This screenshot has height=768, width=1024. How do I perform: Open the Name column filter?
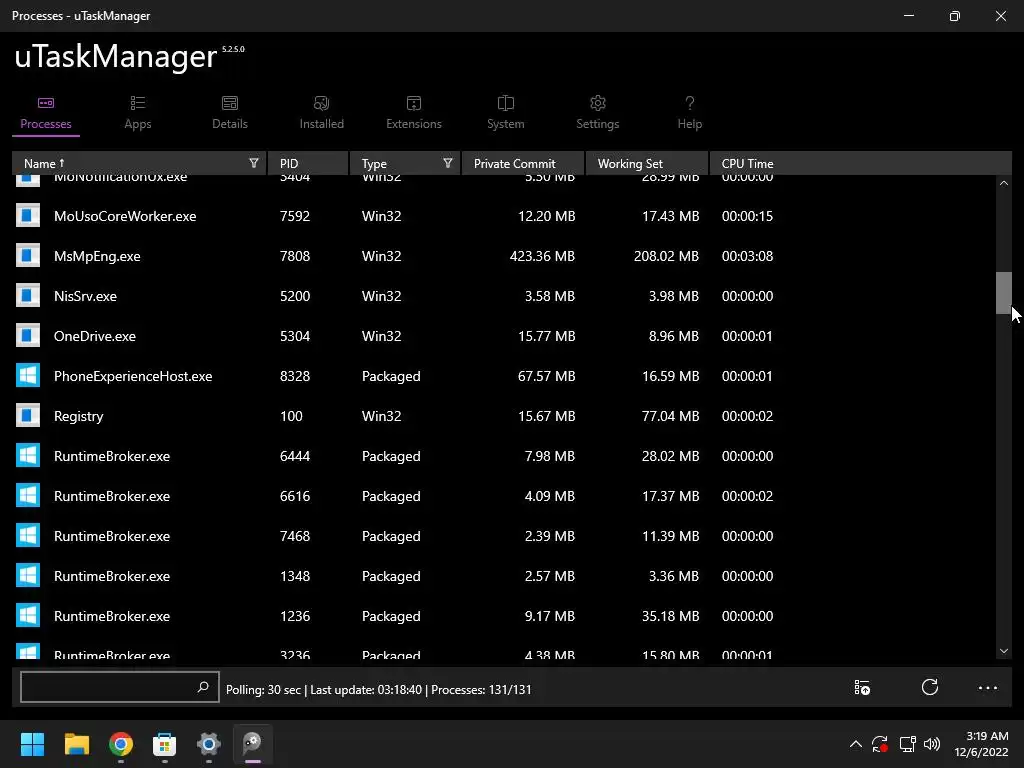[x=253, y=163]
